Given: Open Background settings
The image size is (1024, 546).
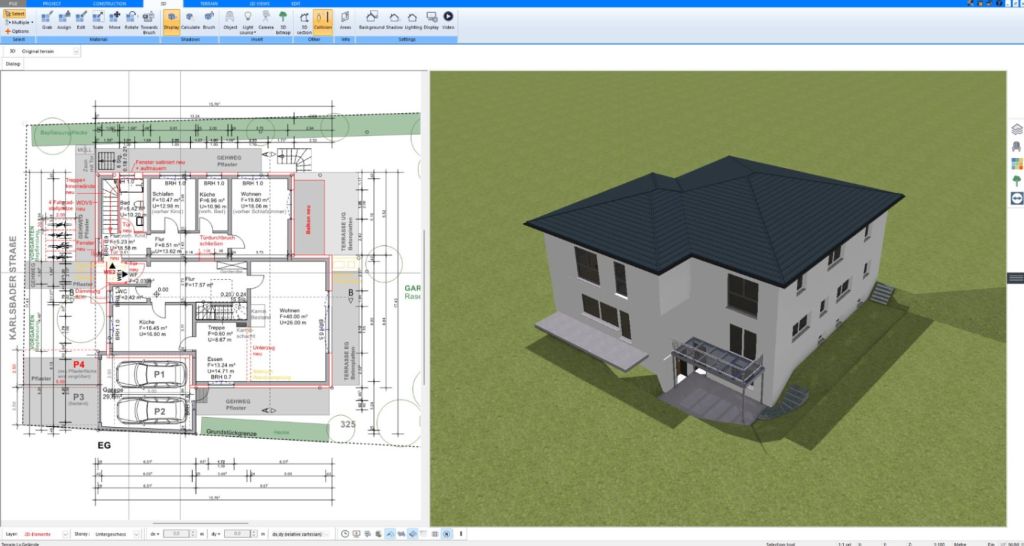Looking at the screenshot, I should point(372,20).
